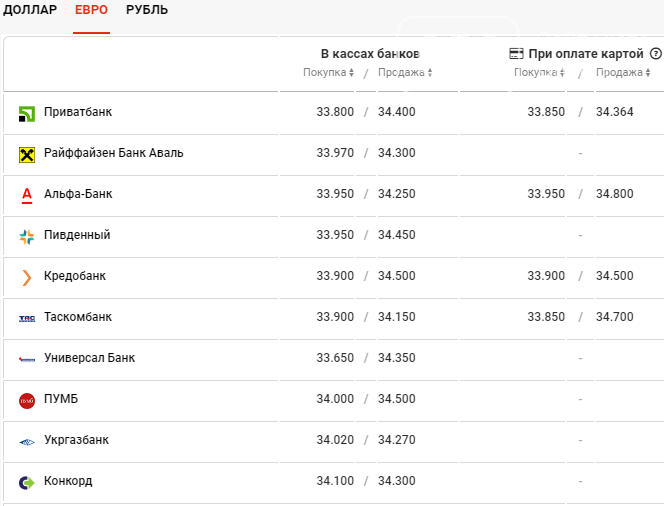Image resolution: width=664 pixels, height=506 pixels.
Task: Click the Кредобанк orange chevron logo
Action: [27, 277]
